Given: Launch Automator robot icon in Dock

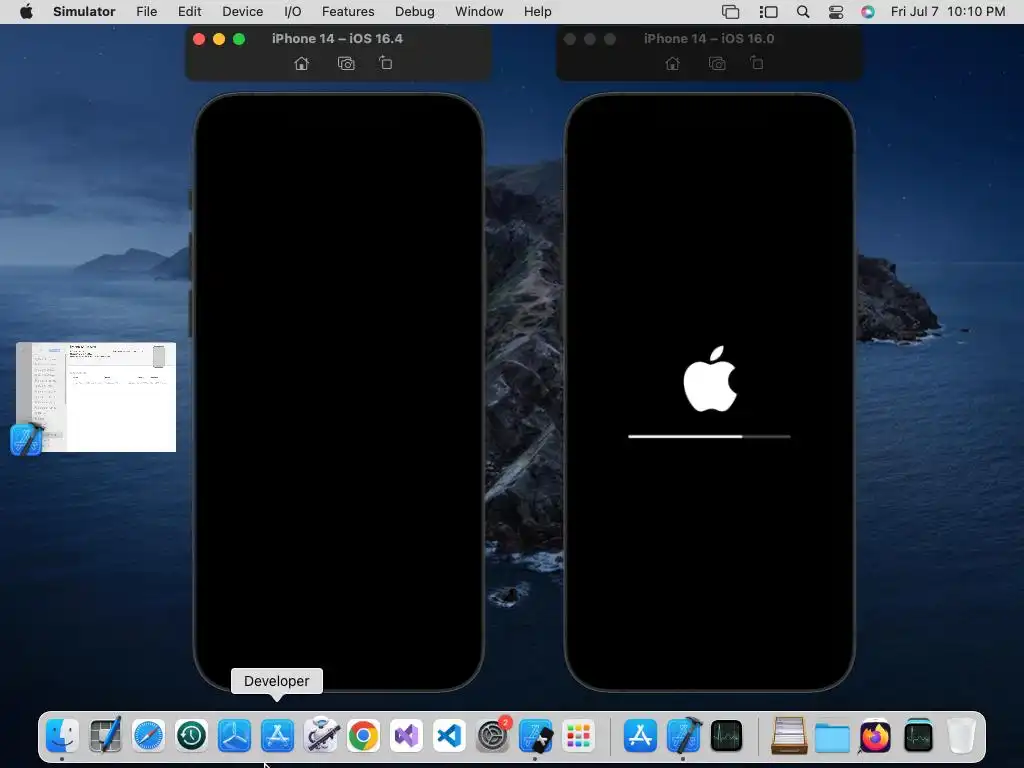Looking at the screenshot, I should click(321, 735).
